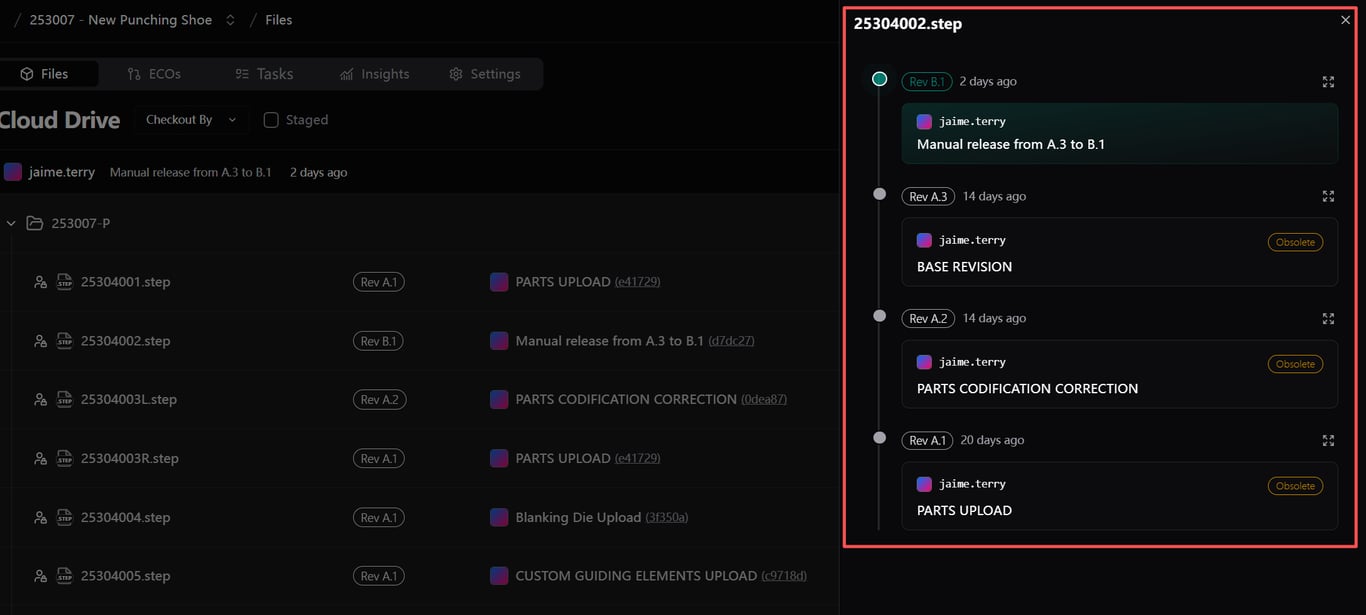Select the Rev A.1 timeline marker
1366x615 pixels.
point(879,438)
